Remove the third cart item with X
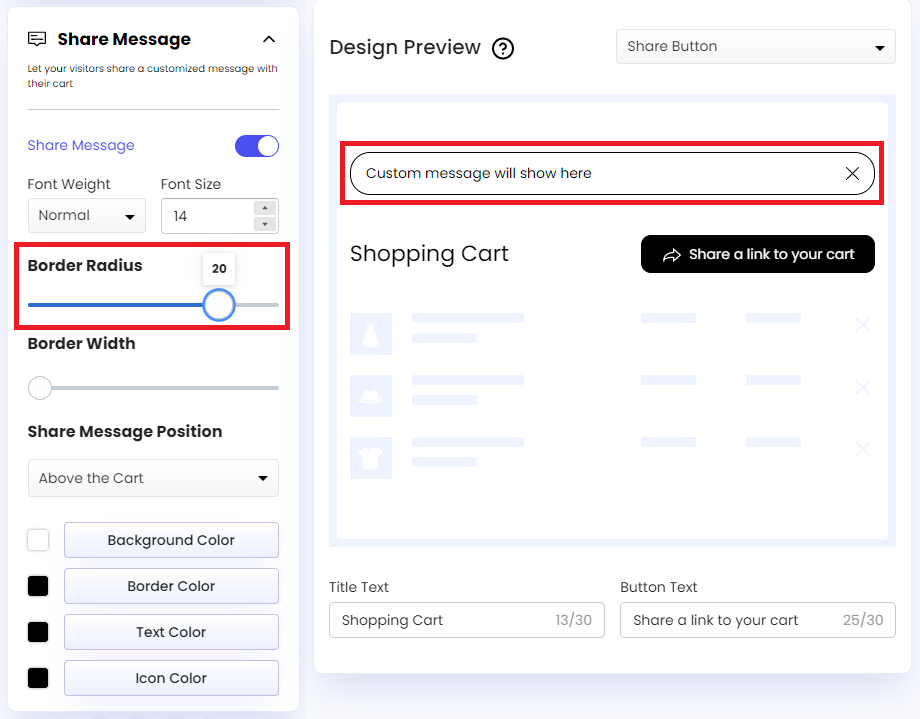Image resolution: width=920 pixels, height=719 pixels. click(x=863, y=449)
